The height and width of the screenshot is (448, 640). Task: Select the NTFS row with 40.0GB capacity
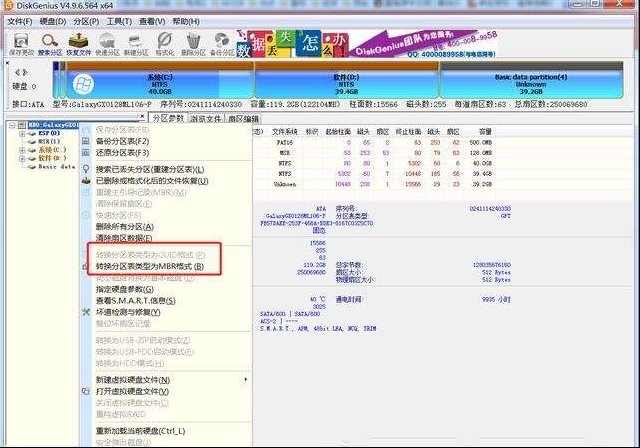coord(373,163)
